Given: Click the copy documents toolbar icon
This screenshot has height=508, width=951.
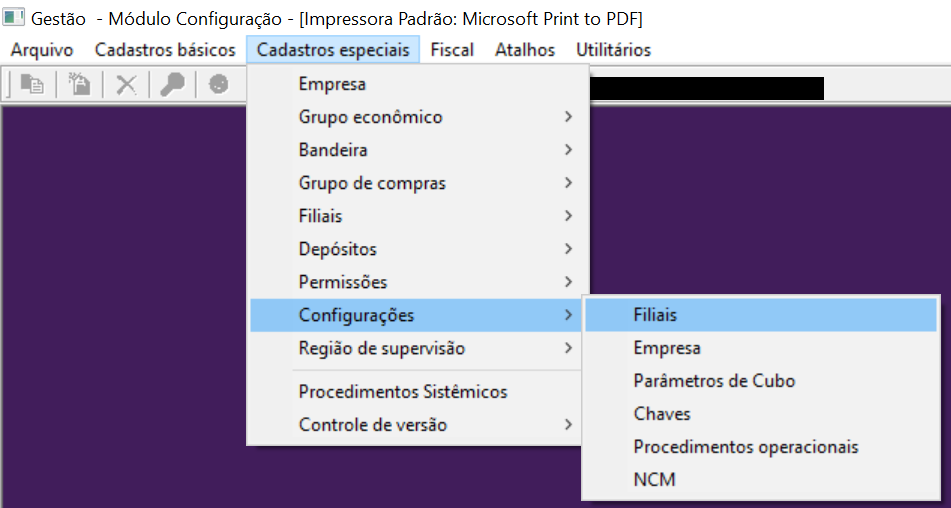Looking at the screenshot, I should point(32,85).
